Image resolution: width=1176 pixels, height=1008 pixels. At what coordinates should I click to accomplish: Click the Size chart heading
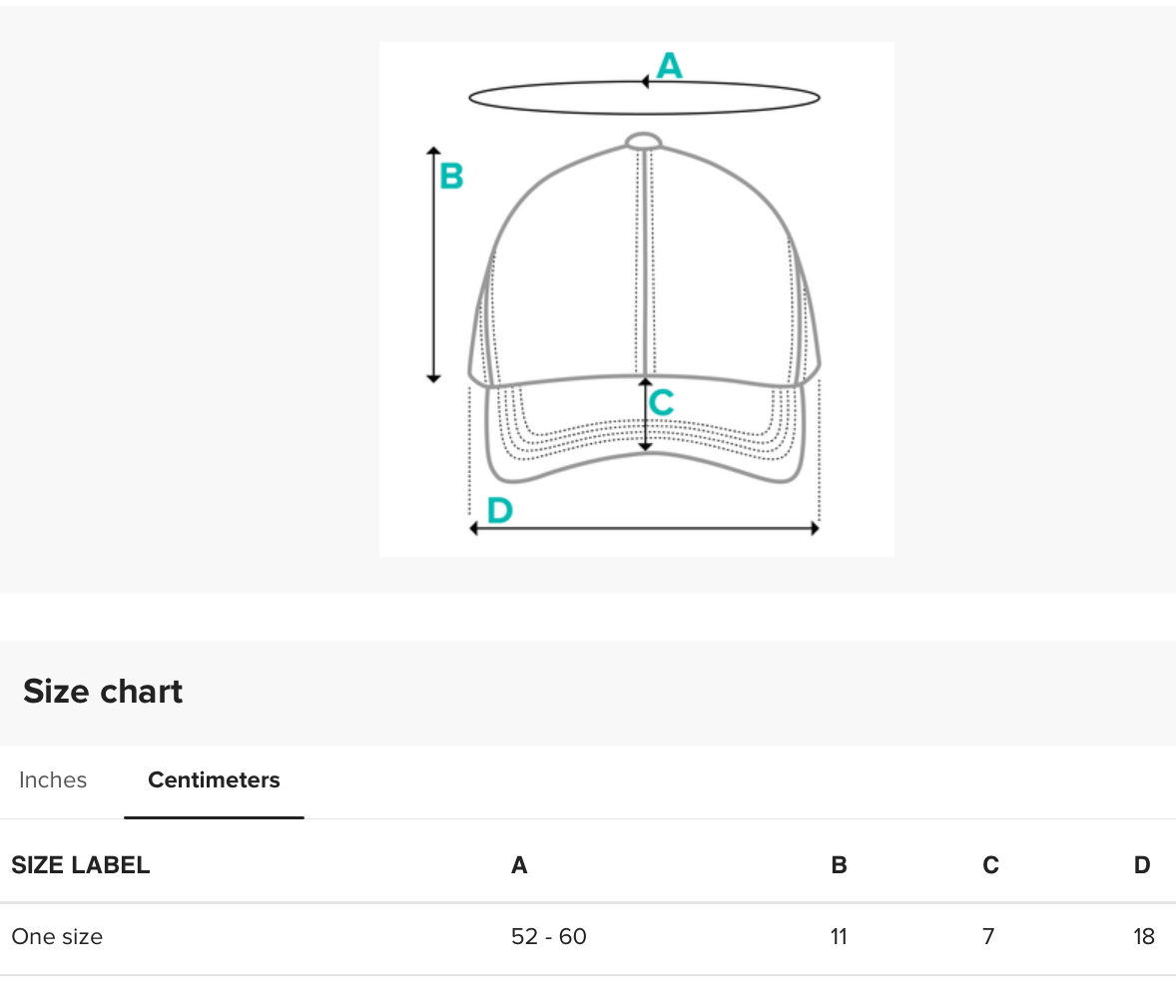pos(103,692)
